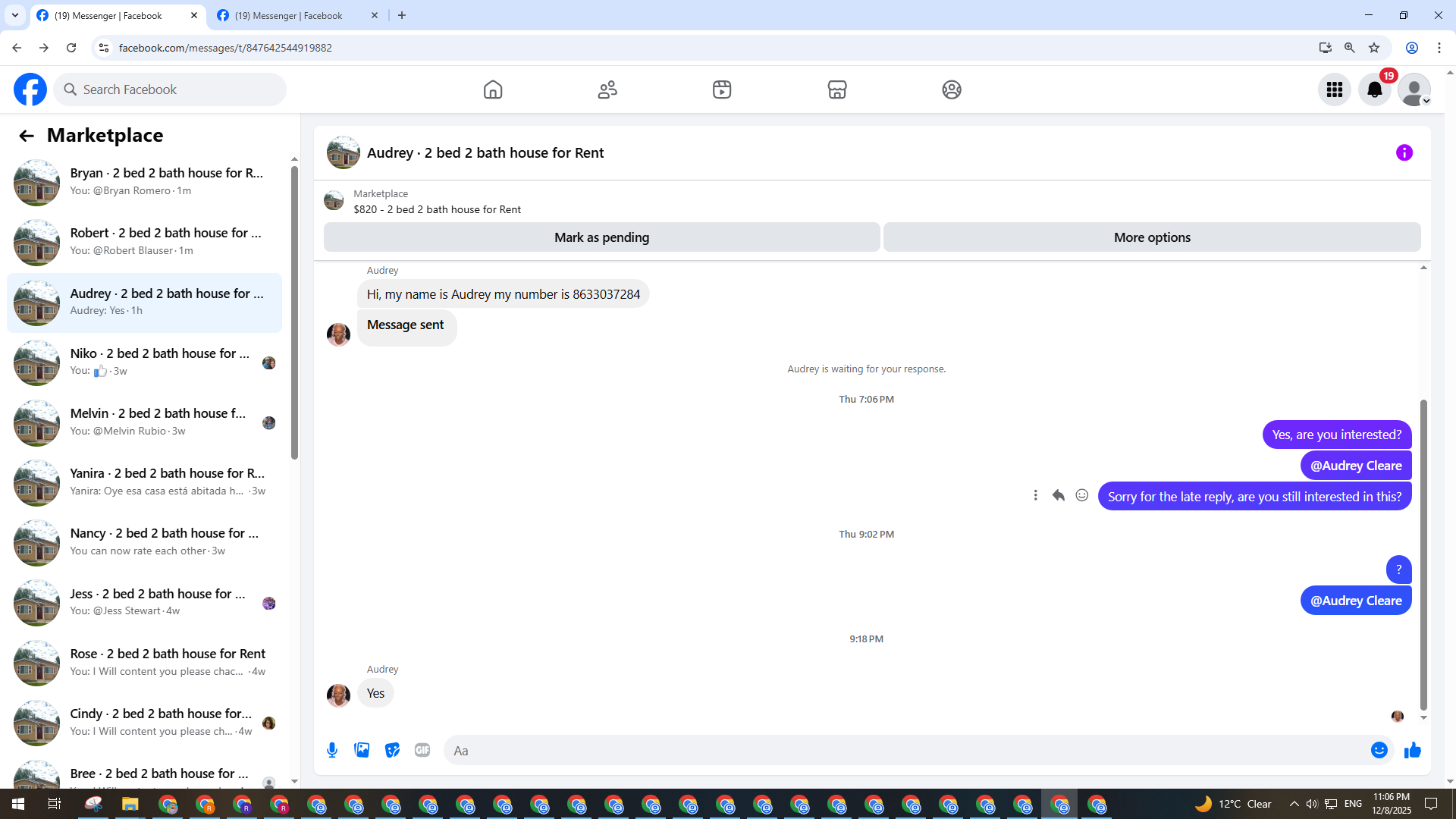Image resolution: width=1456 pixels, height=819 pixels.
Task: Open the Facebook home logo
Action: (x=30, y=89)
